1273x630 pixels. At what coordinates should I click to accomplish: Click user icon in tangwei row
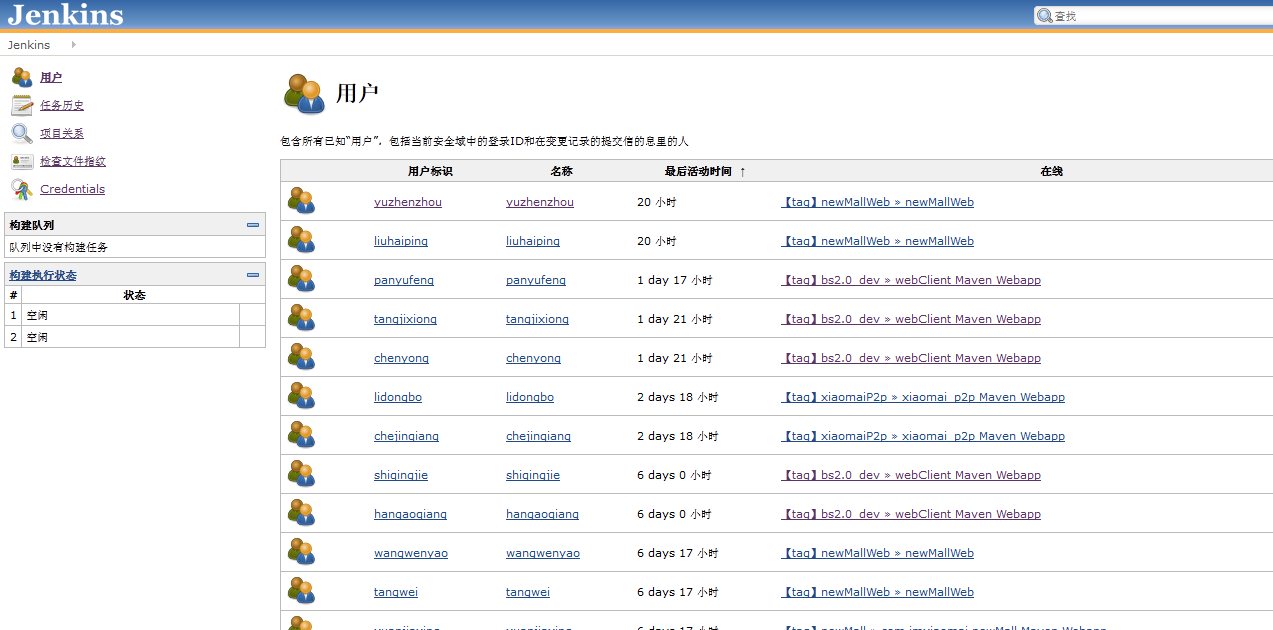301,591
